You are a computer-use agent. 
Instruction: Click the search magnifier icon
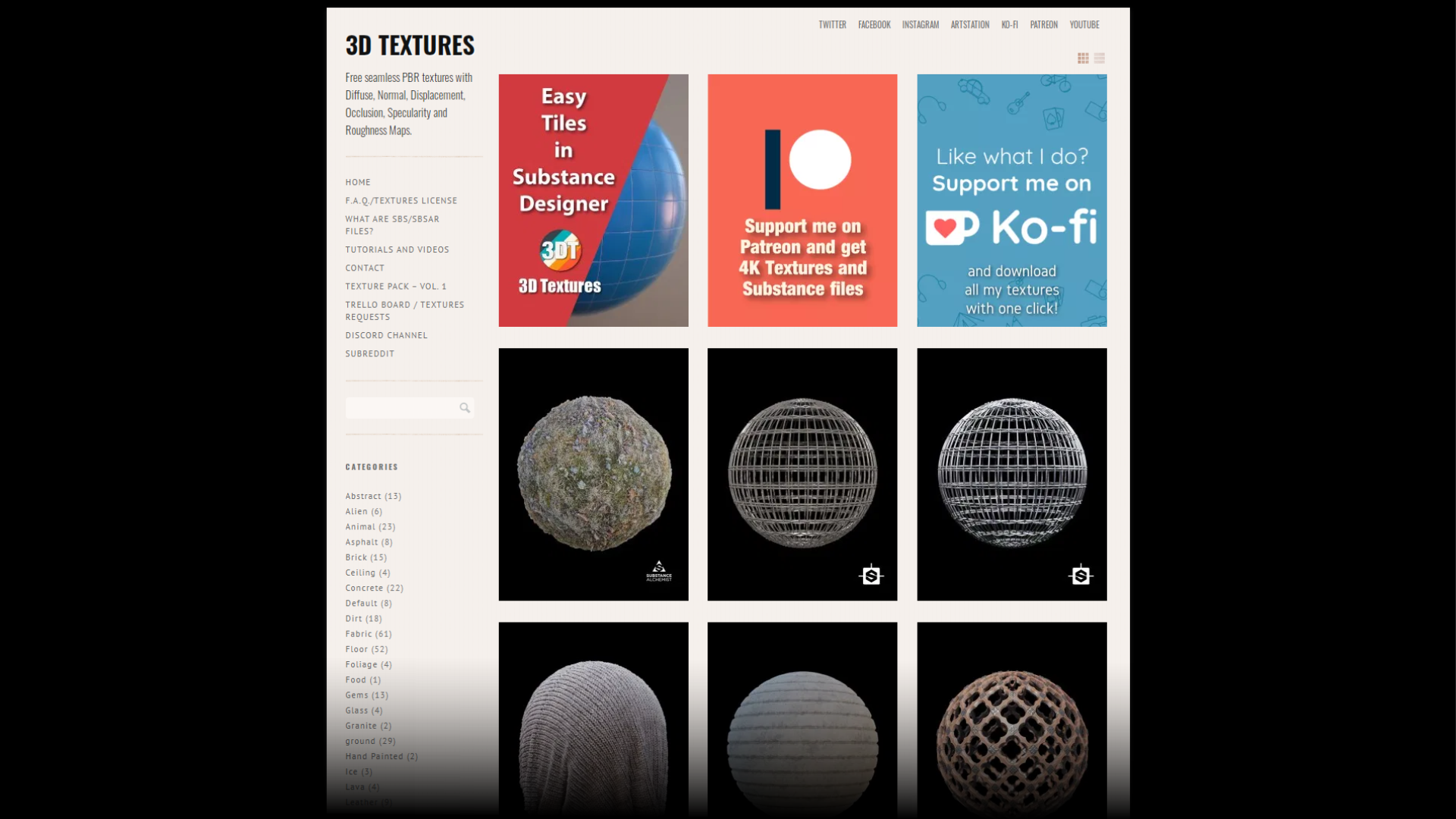[x=465, y=408]
